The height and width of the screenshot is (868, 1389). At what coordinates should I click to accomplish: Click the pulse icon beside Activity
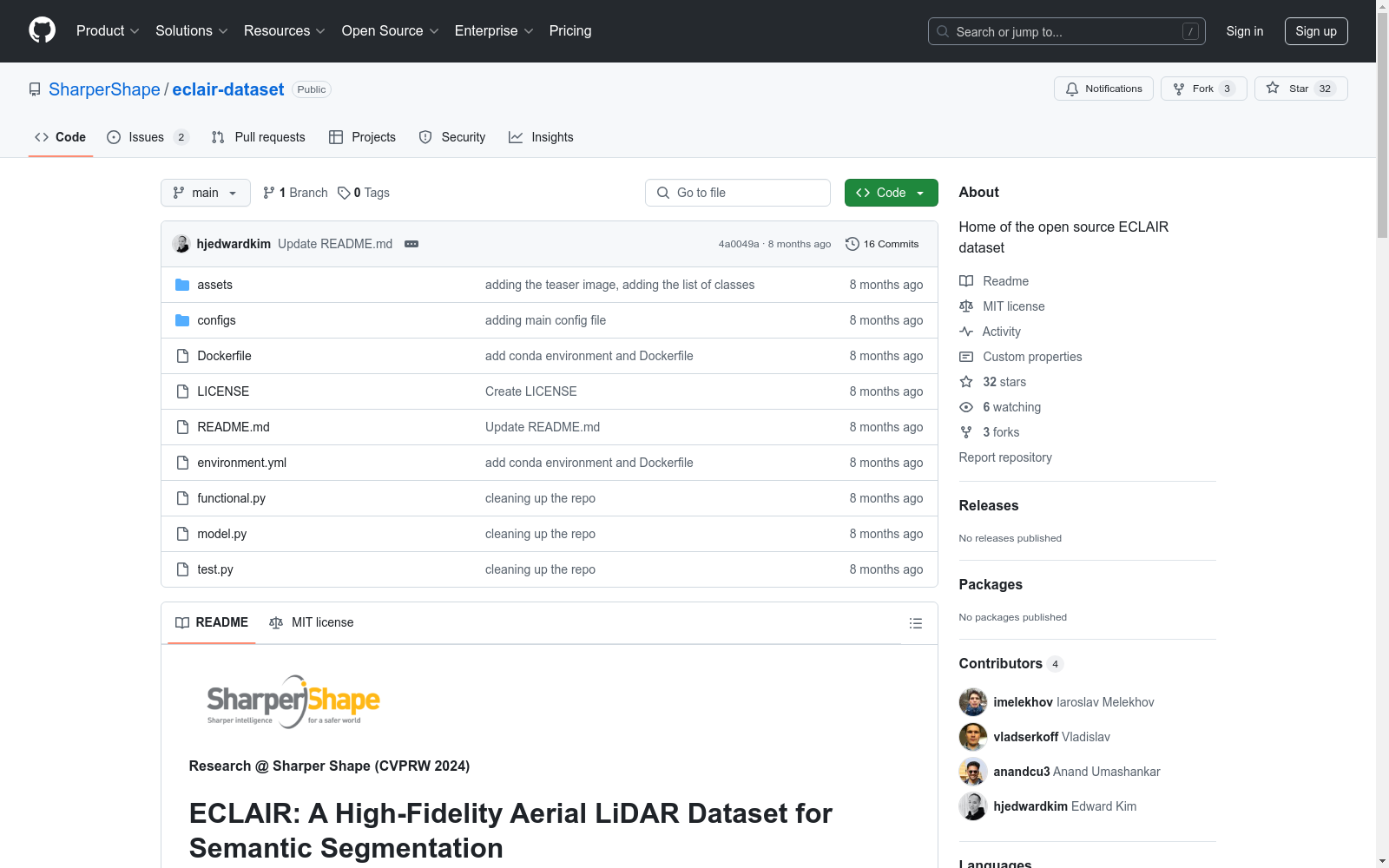(966, 332)
